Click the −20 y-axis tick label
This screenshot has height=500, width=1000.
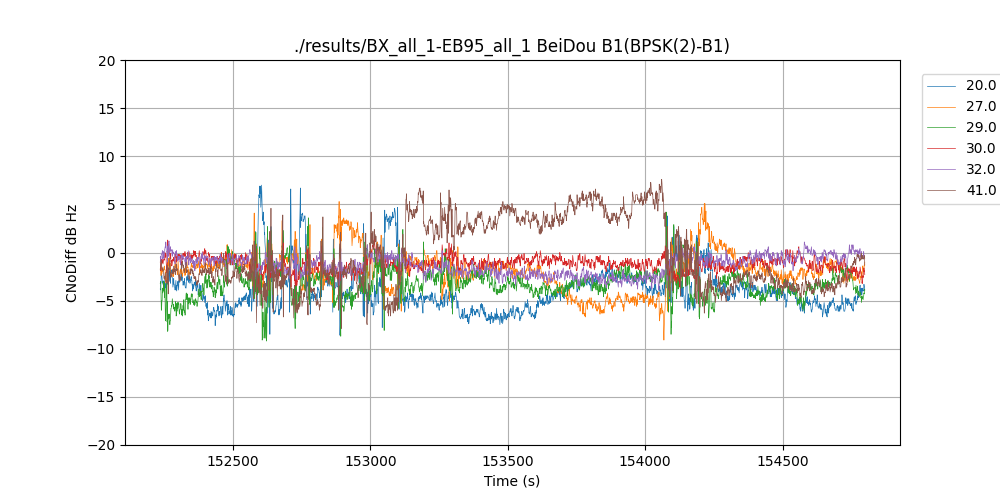click(x=103, y=445)
